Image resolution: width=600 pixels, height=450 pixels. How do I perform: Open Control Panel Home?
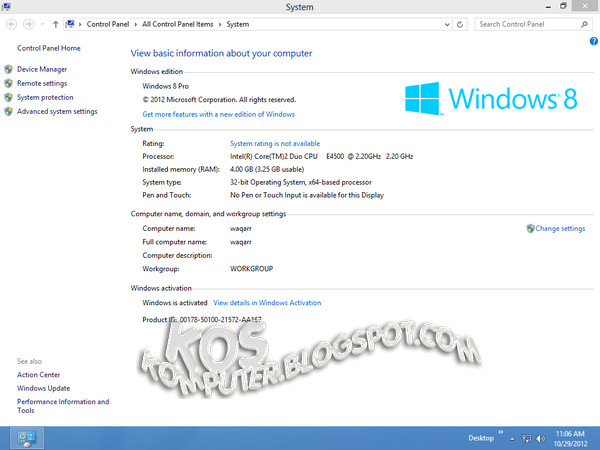49,48
